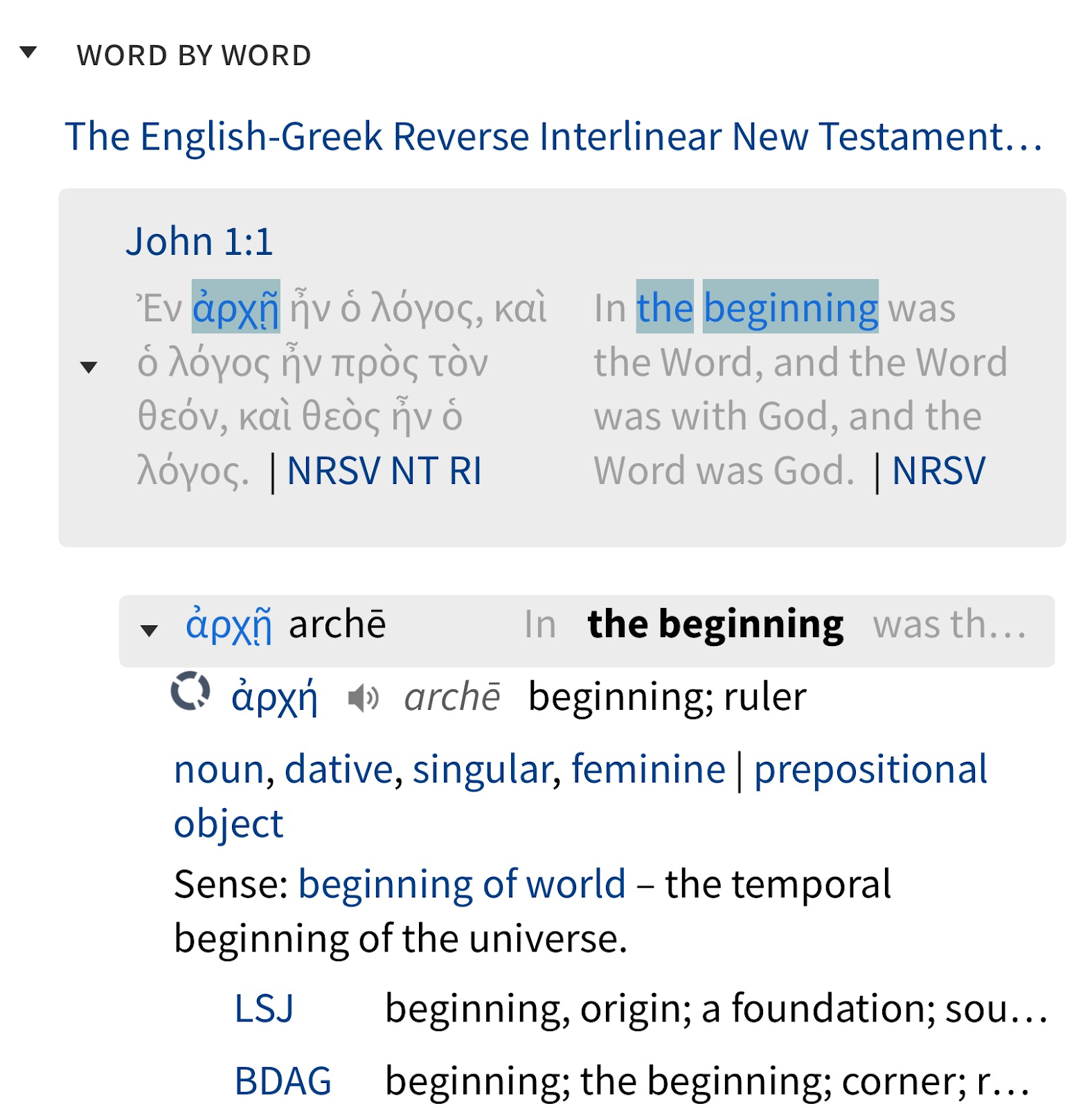Click the highlighted word 'the' in verse
Viewport: 1092px width, 1108px height.
click(665, 308)
